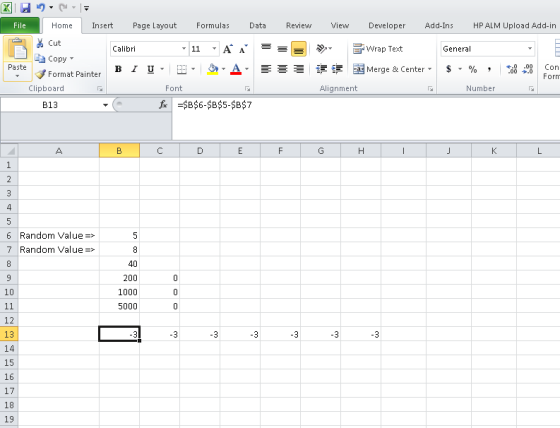
Task: Click the Redo icon
Action: pyautogui.click(x=63, y=7)
